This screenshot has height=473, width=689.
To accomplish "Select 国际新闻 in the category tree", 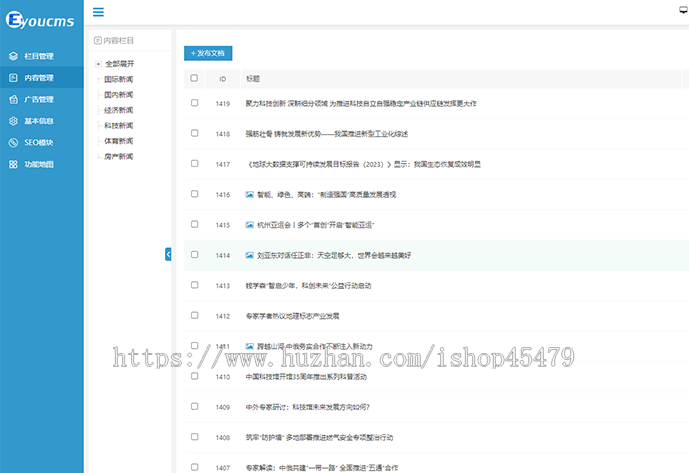I will pos(119,79).
